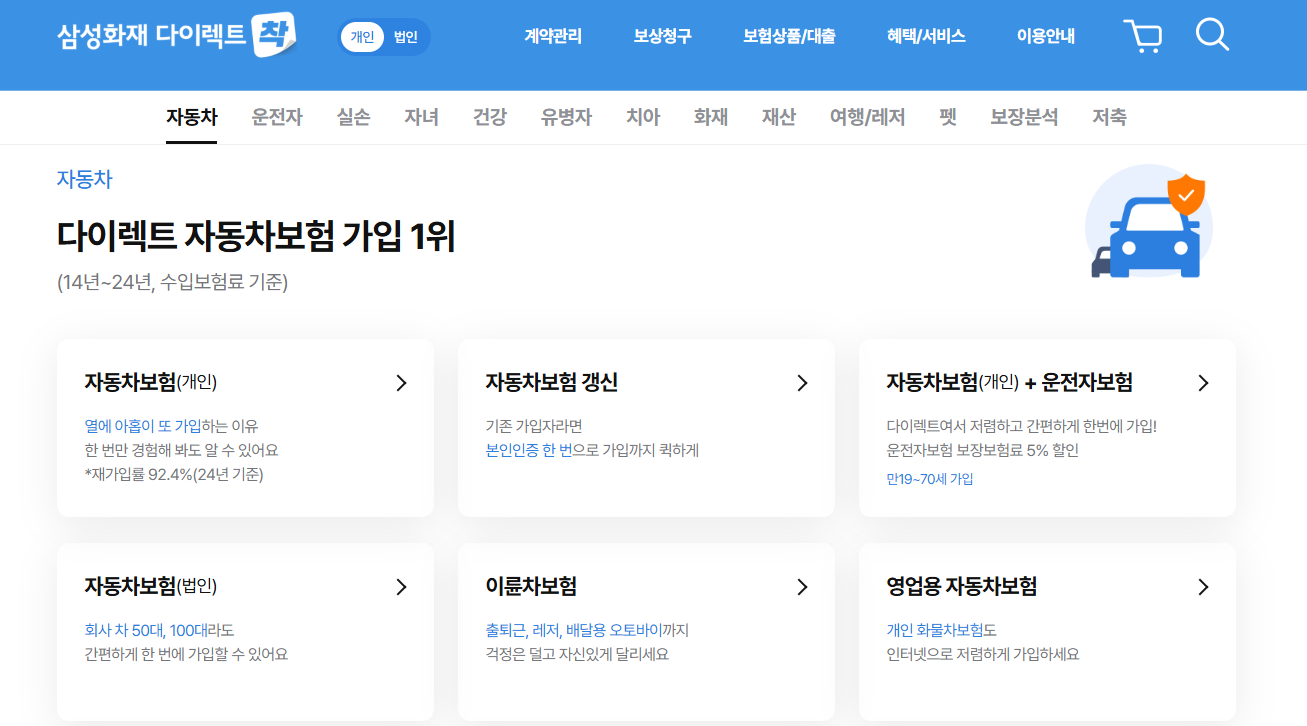Click the text 운전자보험 보장보험료 5% 할인
This screenshot has width=1307, height=726.
(983, 451)
